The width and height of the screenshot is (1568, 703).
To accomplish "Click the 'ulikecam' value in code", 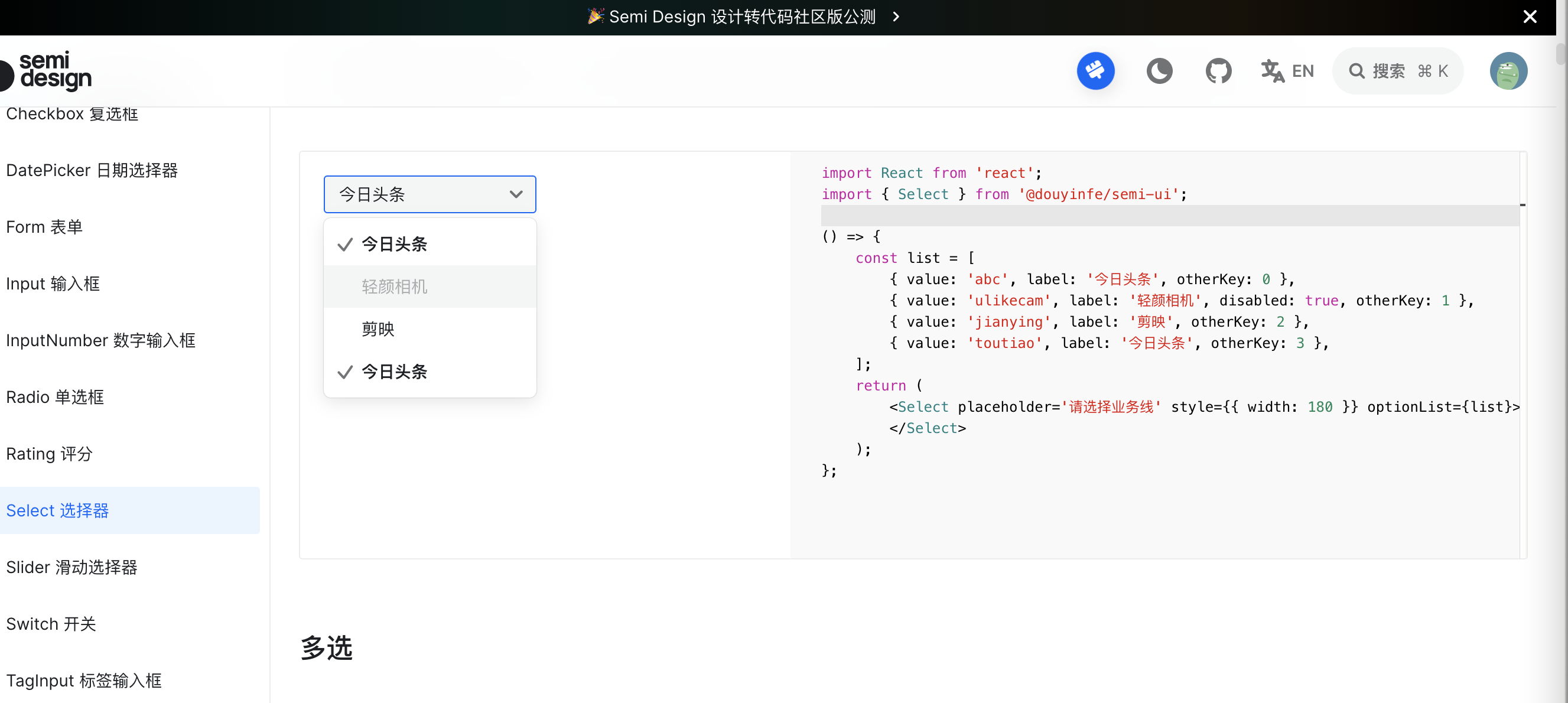I will point(1009,301).
